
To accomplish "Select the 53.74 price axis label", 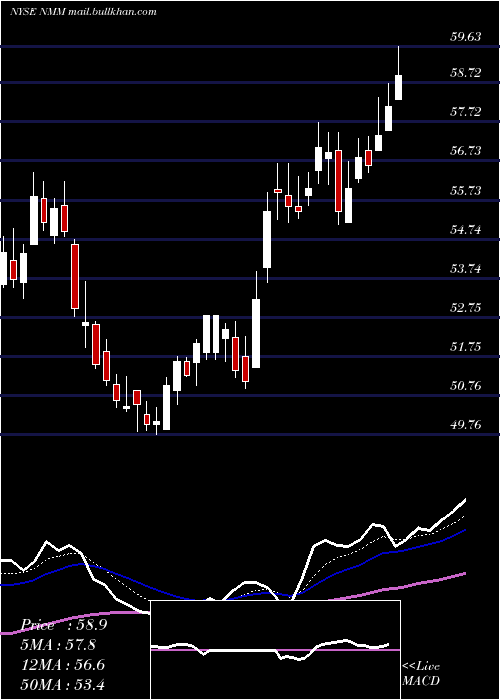I will click(466, 269).
